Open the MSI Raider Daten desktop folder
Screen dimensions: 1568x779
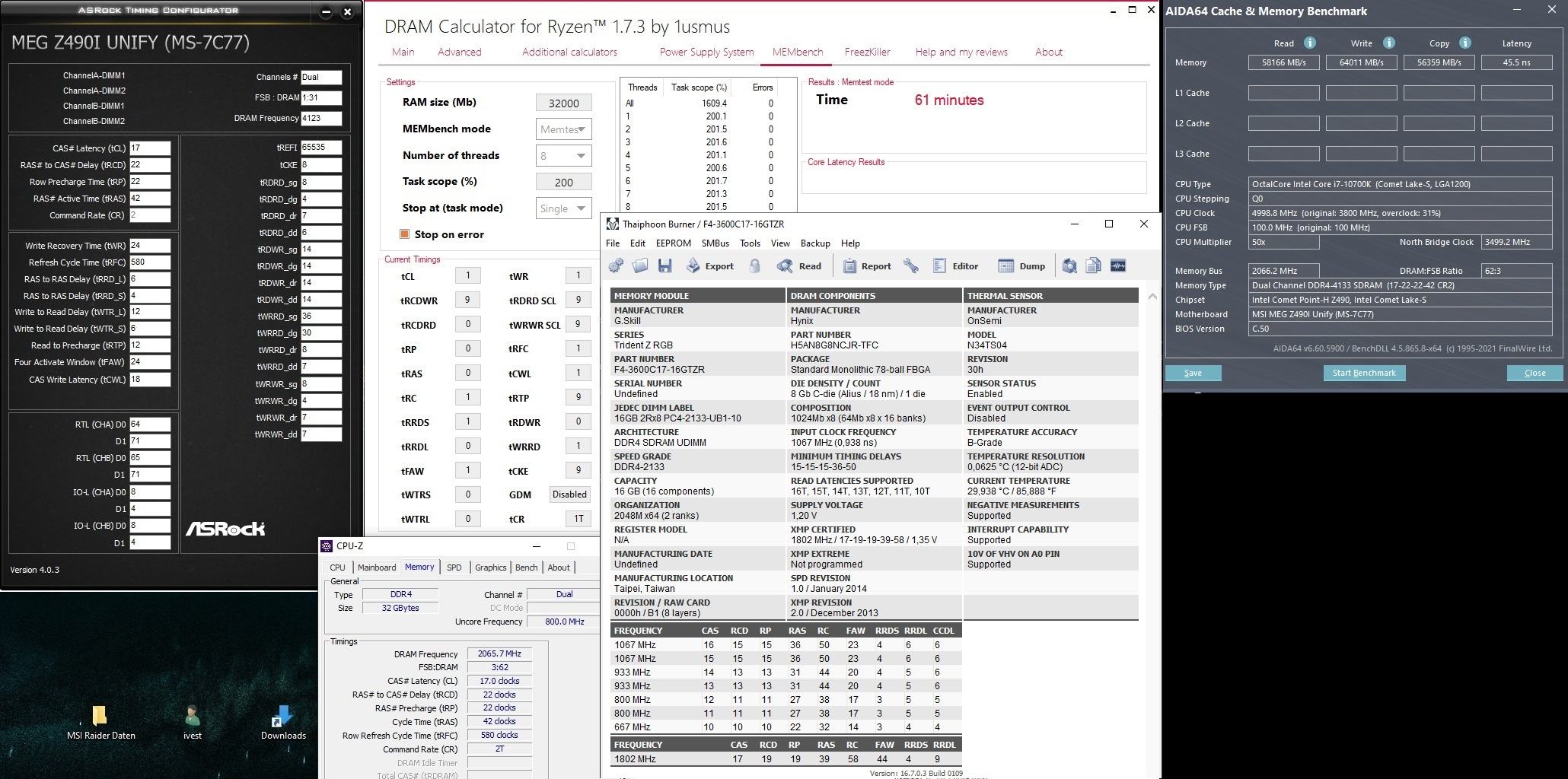click(x=100, y=723)
